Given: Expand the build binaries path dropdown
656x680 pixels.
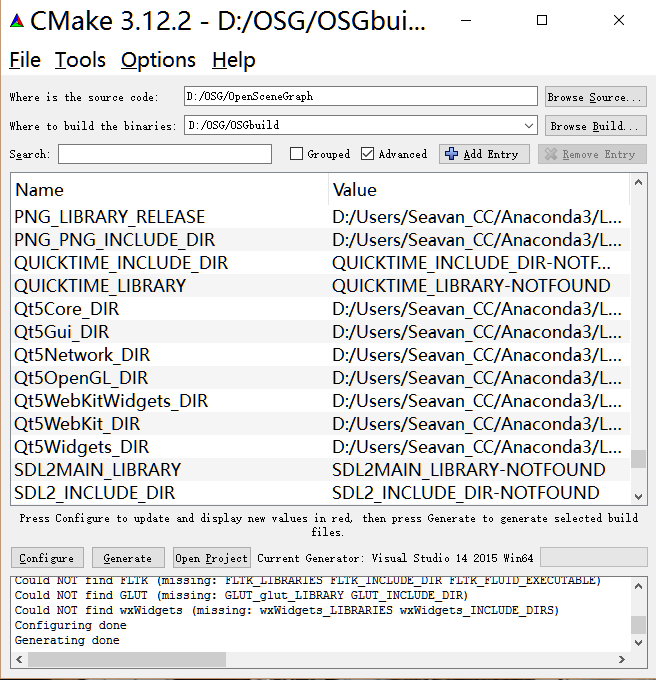Looking at the screenshot, I should point(529,126).
